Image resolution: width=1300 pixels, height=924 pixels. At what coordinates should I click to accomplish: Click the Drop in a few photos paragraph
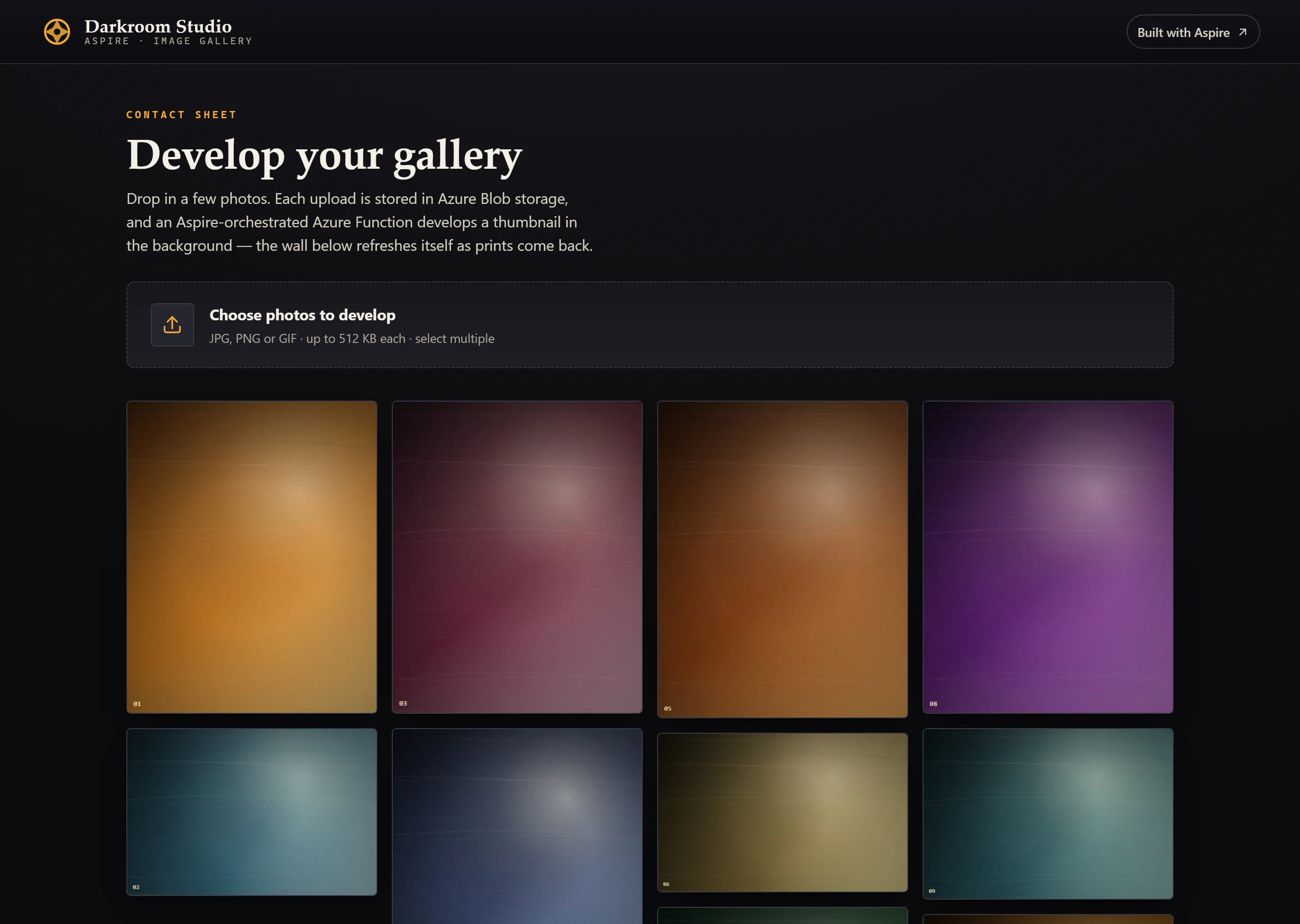point(360,222)
